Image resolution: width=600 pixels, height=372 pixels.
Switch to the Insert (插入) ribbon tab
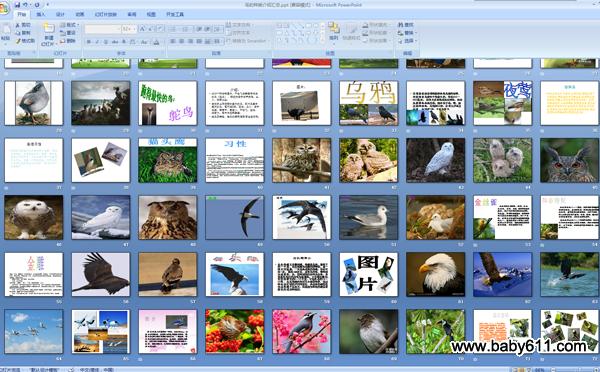point(41,15)
